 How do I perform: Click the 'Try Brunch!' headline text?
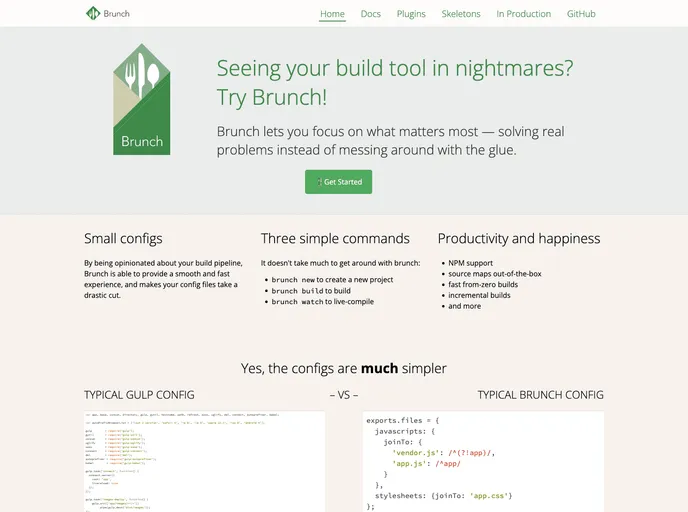tap(271, 97)
